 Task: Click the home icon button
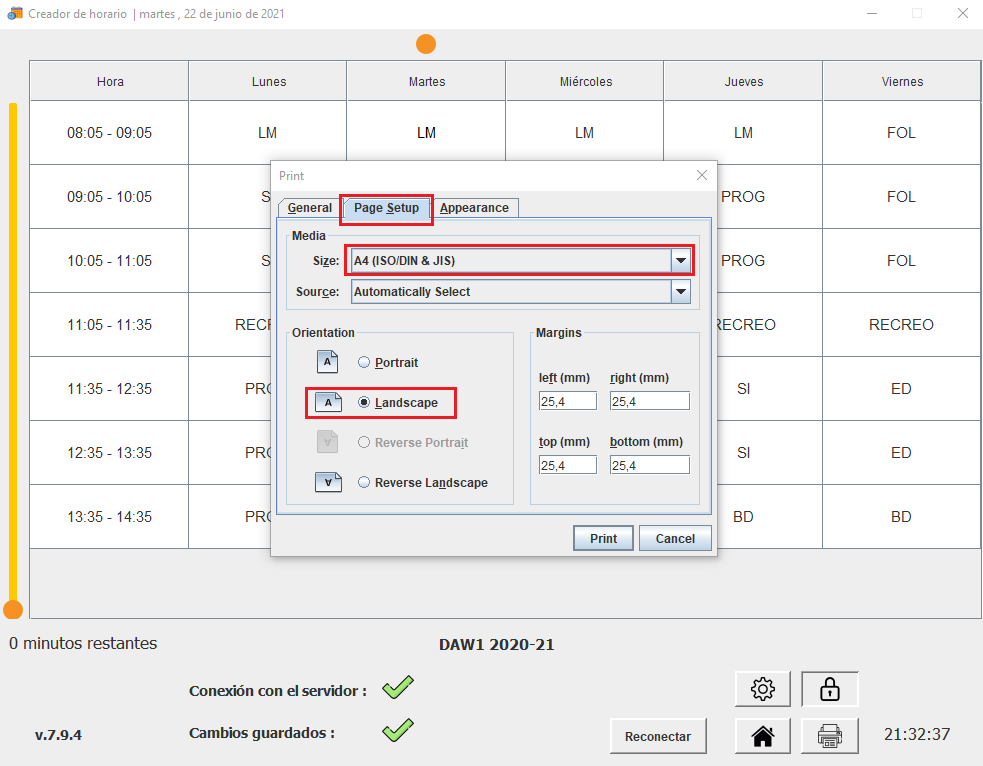tap(762, 737)
